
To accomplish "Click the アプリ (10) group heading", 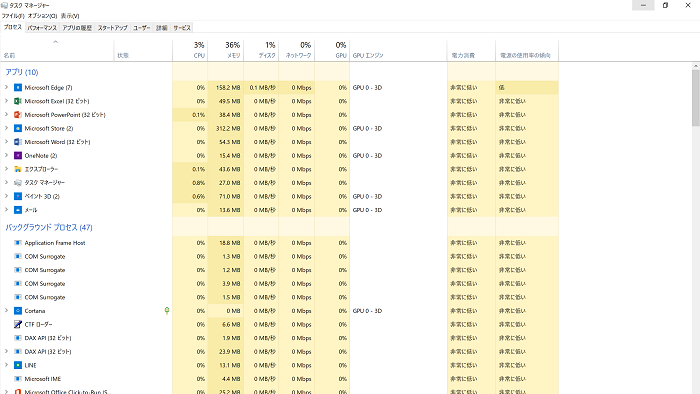I will pyautogui.click(x=22, y=72).
